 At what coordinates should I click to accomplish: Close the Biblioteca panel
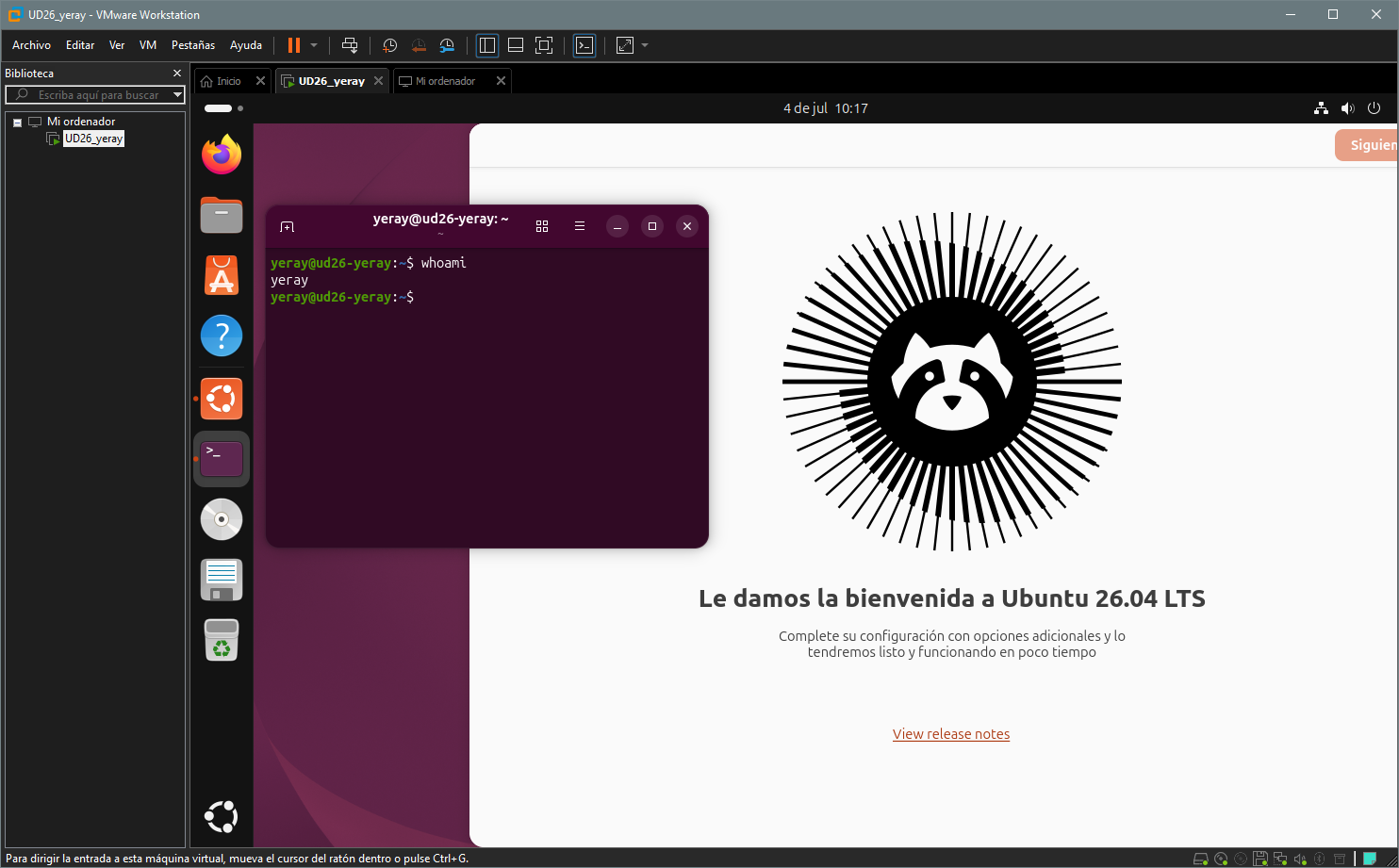pyautogui.click(x=177, y=74)
